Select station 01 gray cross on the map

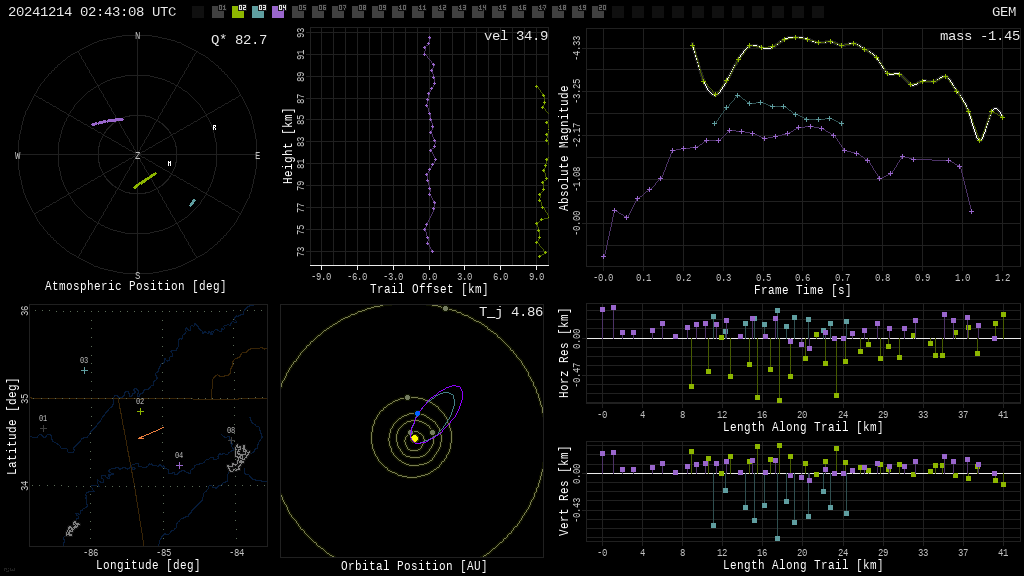43,428
